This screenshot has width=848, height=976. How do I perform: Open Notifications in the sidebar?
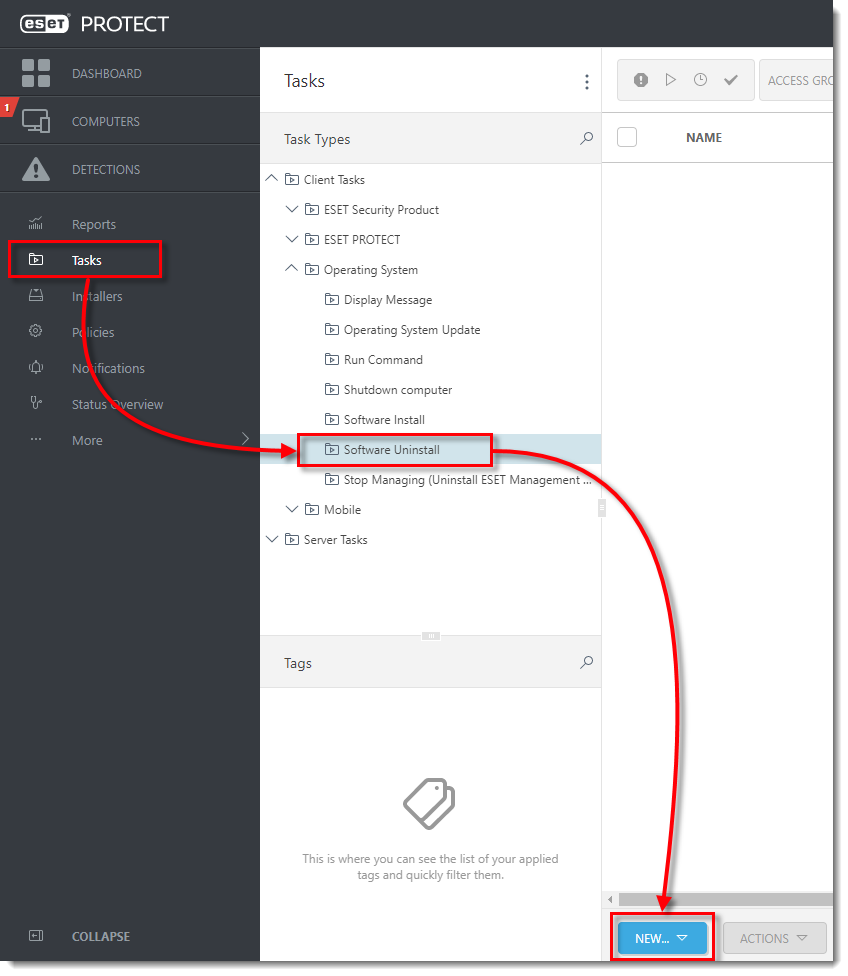click(108, 368)
